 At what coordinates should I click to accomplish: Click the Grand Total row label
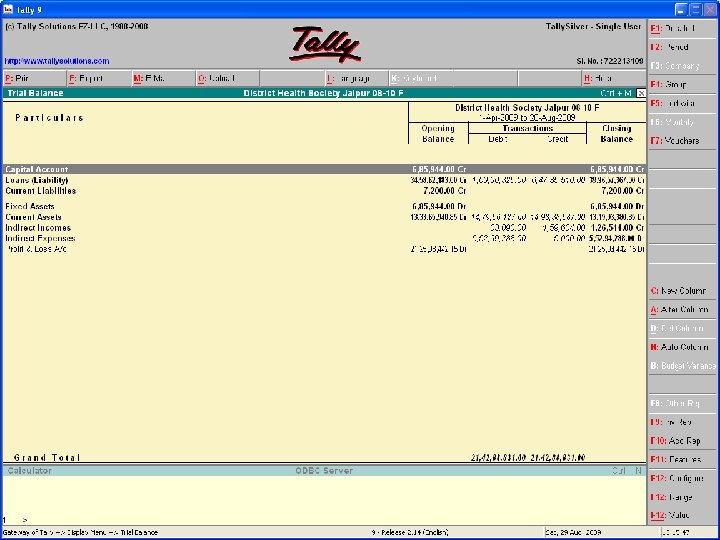(x=47, y=458)
